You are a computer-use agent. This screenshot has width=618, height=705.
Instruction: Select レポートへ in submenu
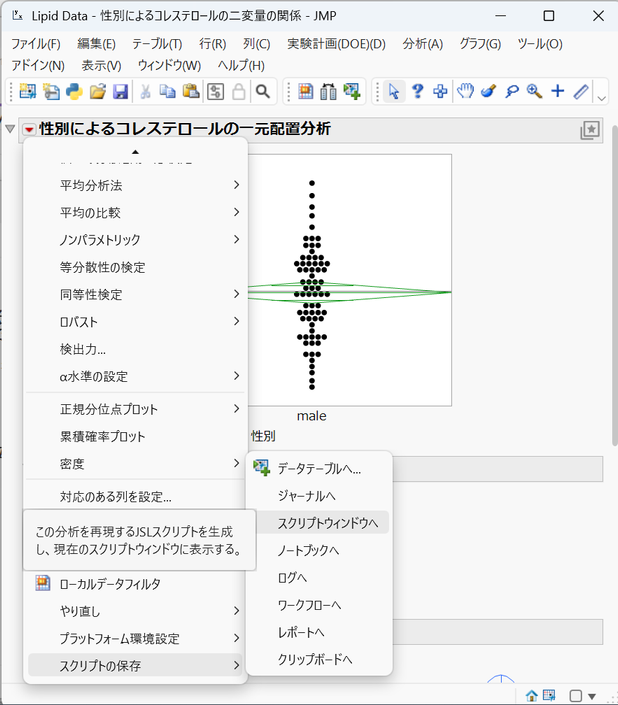tap(319, 632)
